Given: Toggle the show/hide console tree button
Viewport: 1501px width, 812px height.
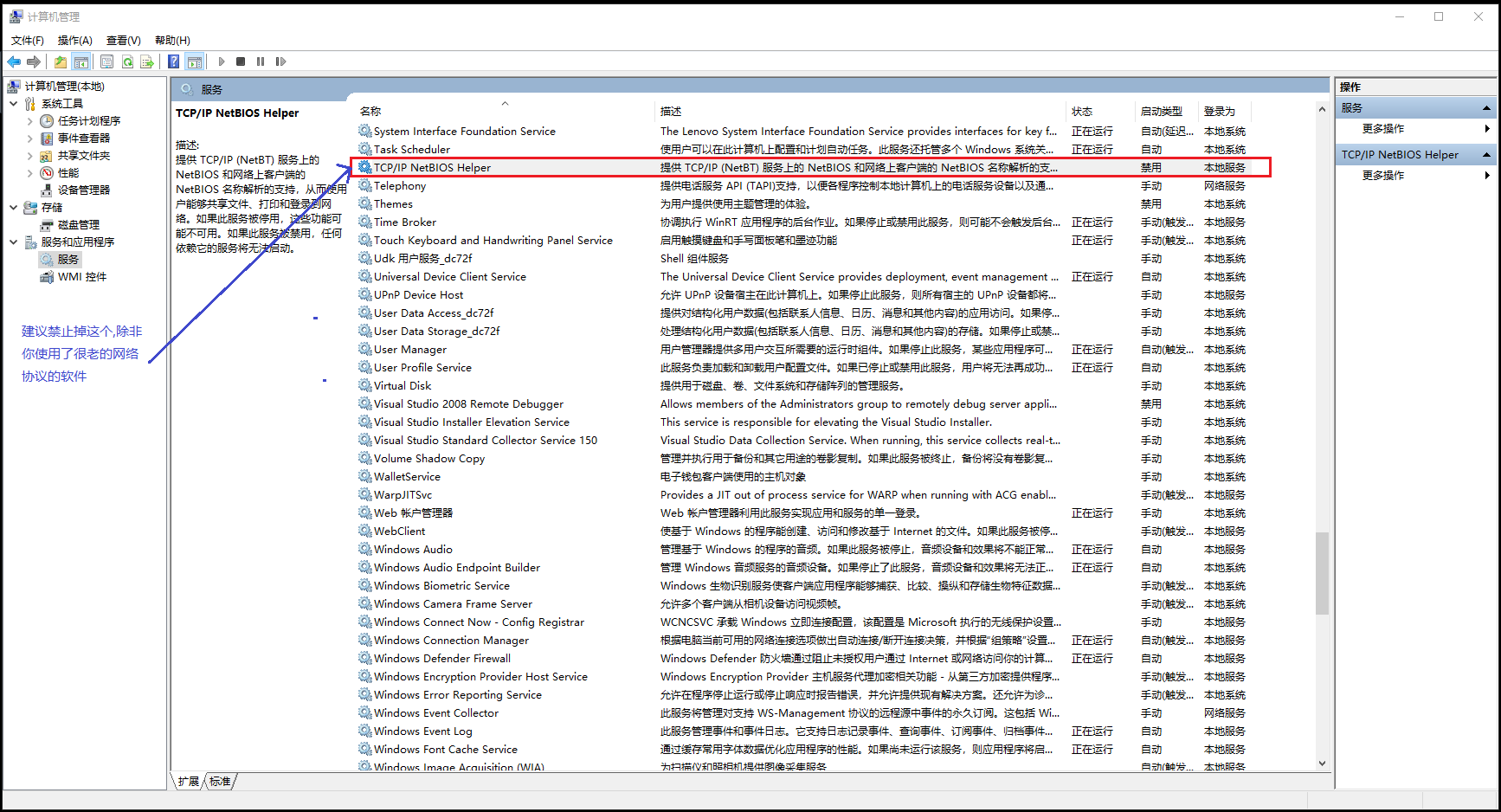Looking at the screenshot, I should coord(81,61).
